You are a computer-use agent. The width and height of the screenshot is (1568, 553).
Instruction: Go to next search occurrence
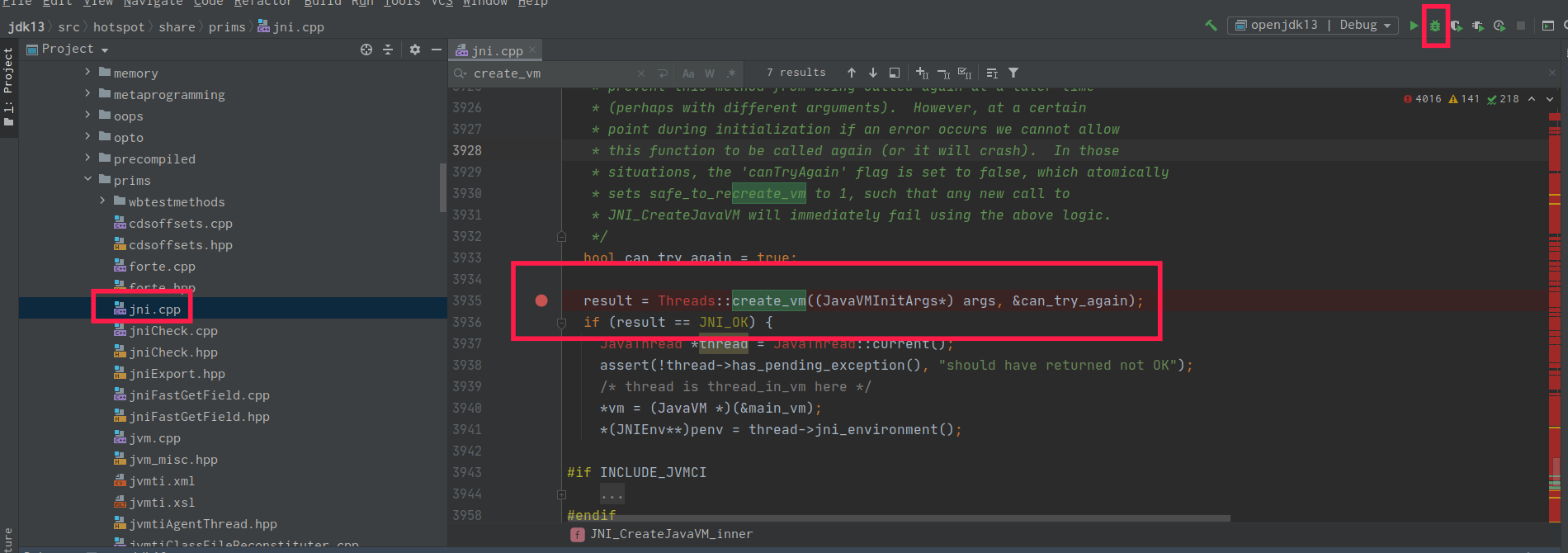(x=873, y=73)
